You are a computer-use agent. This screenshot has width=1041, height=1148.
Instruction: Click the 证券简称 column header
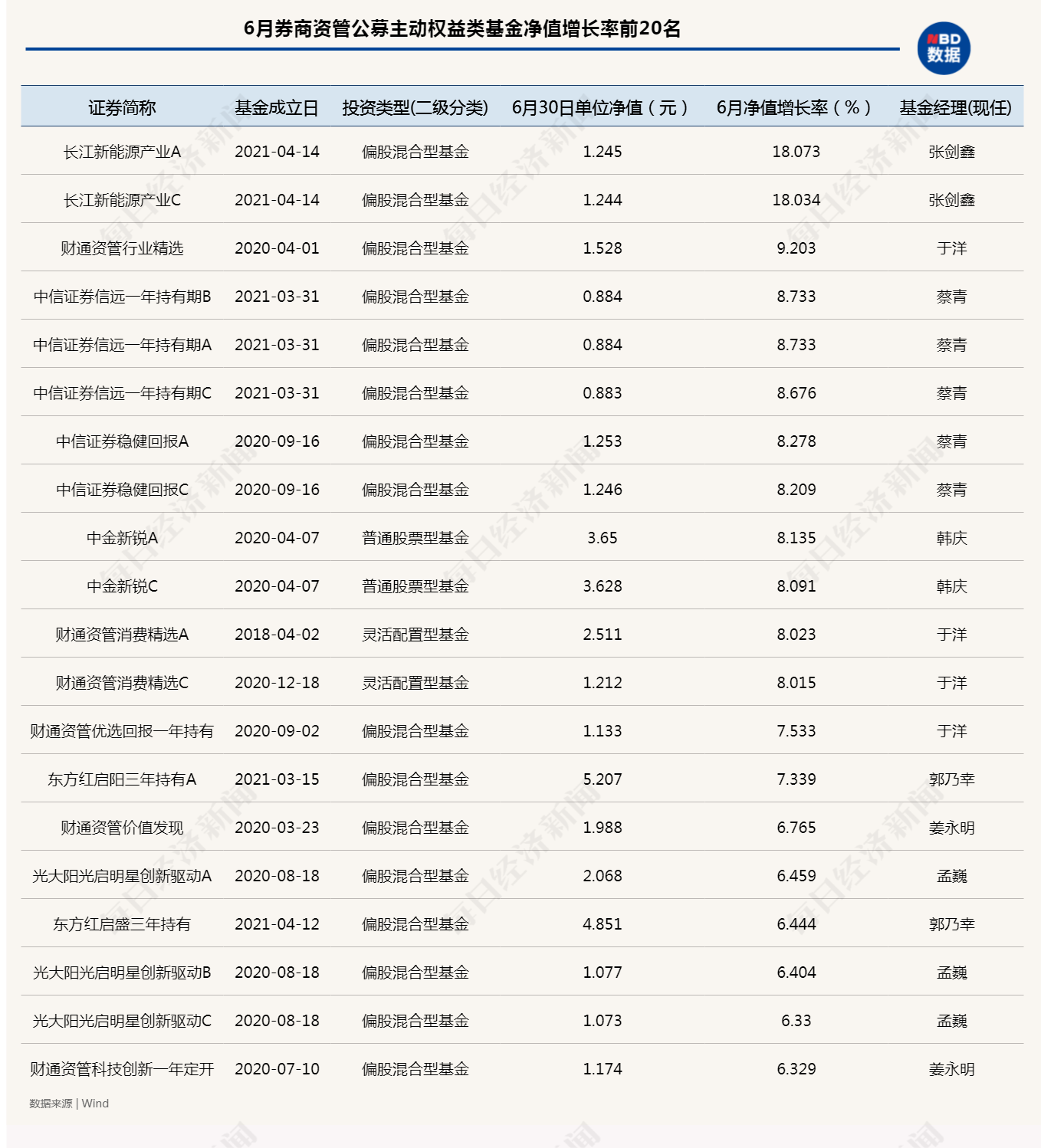coord(122,108)
